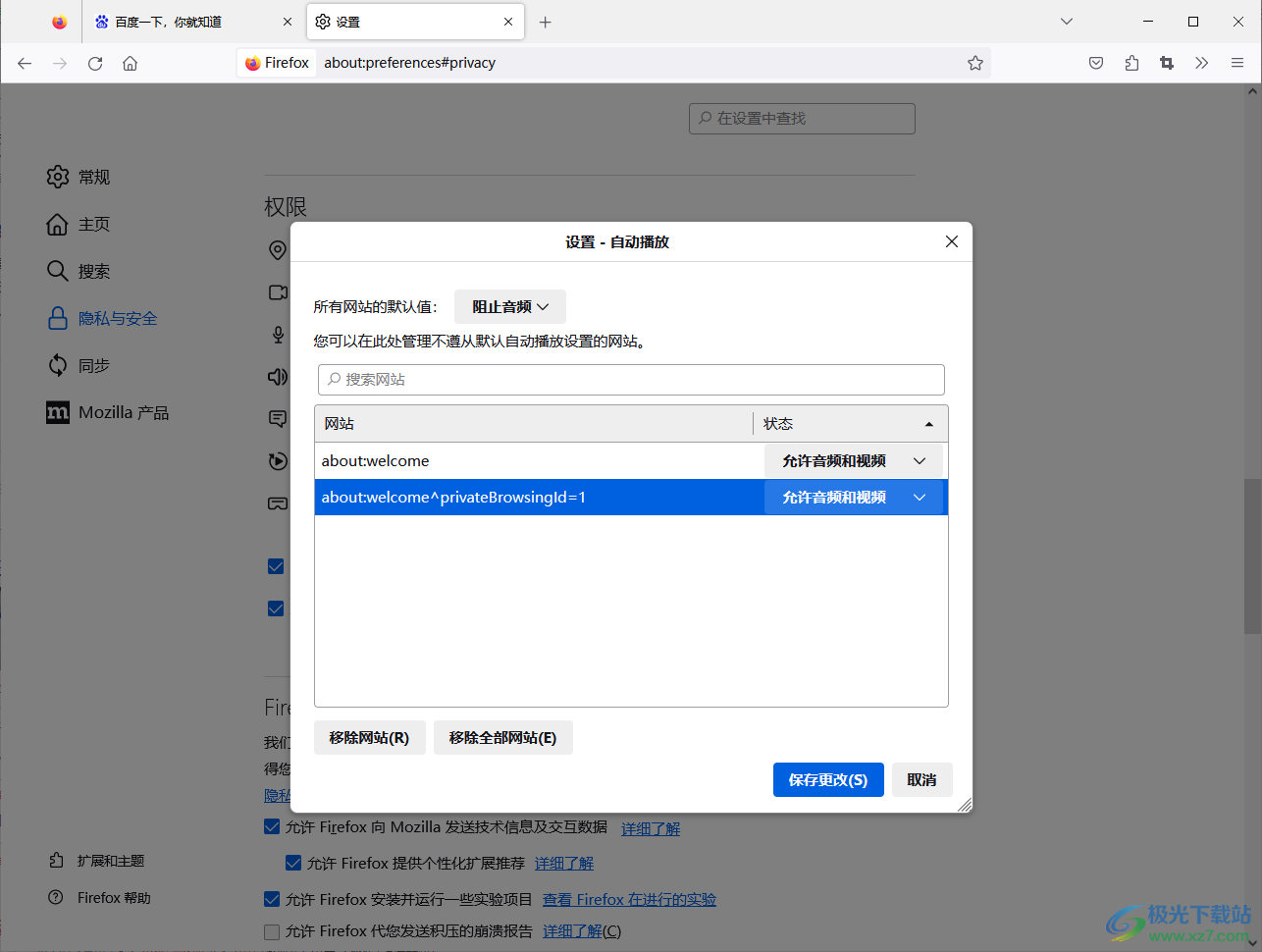Select the about:welcome site row
1262x952 pixels.
[x=631, y=461]
